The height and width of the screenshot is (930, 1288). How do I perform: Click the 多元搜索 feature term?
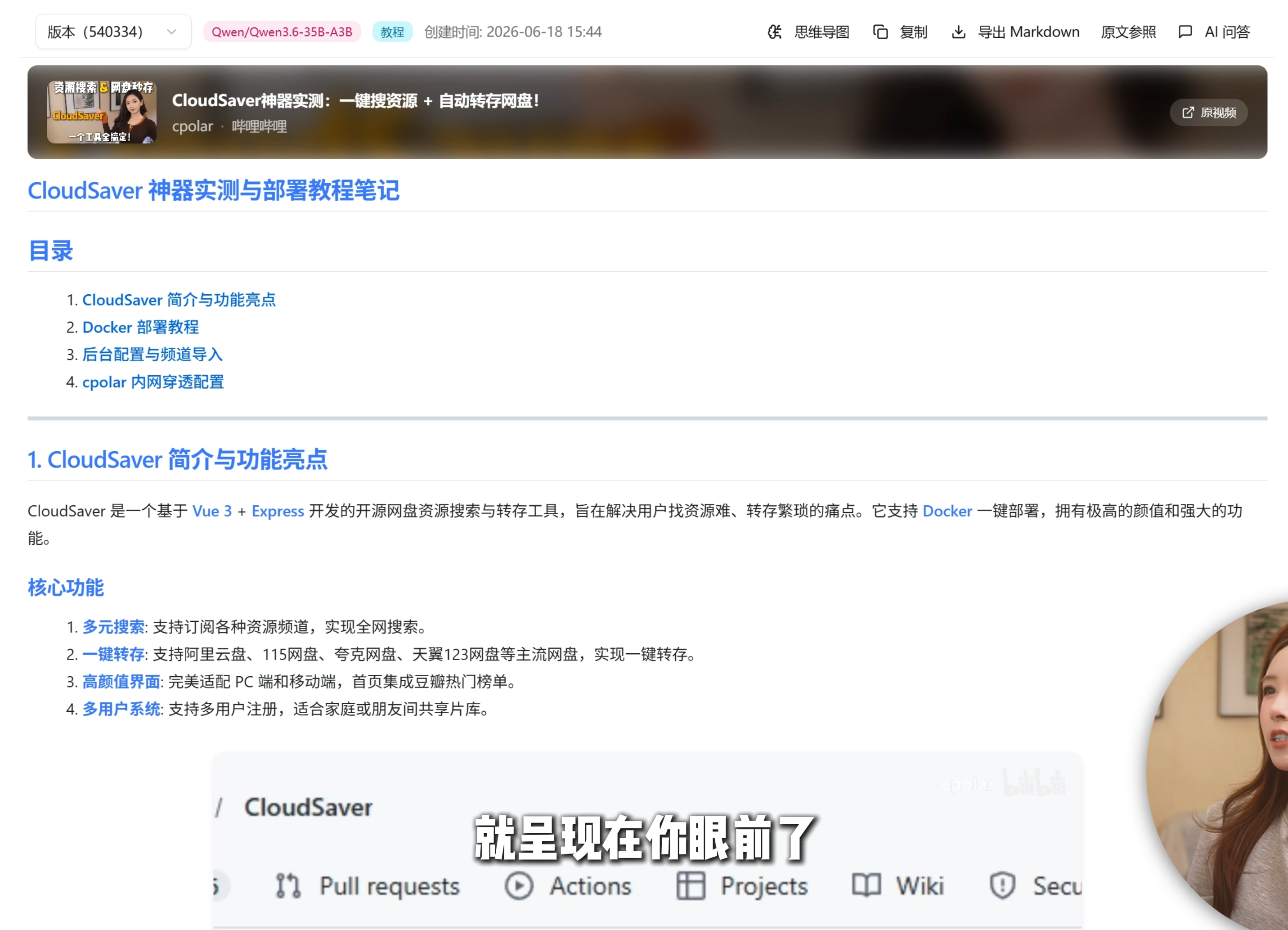point(113,627)
